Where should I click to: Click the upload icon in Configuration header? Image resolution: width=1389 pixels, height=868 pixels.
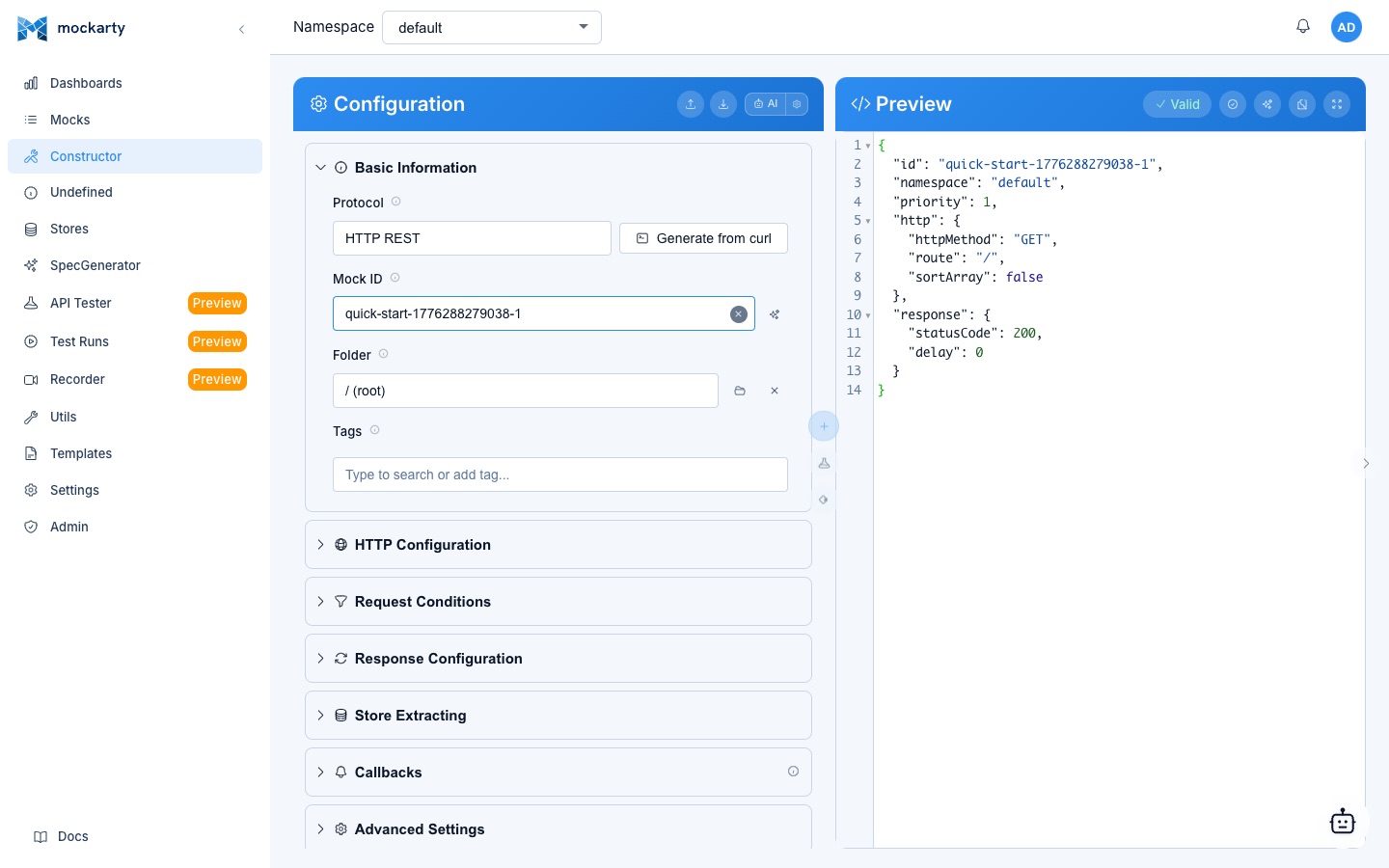[691, 104]
